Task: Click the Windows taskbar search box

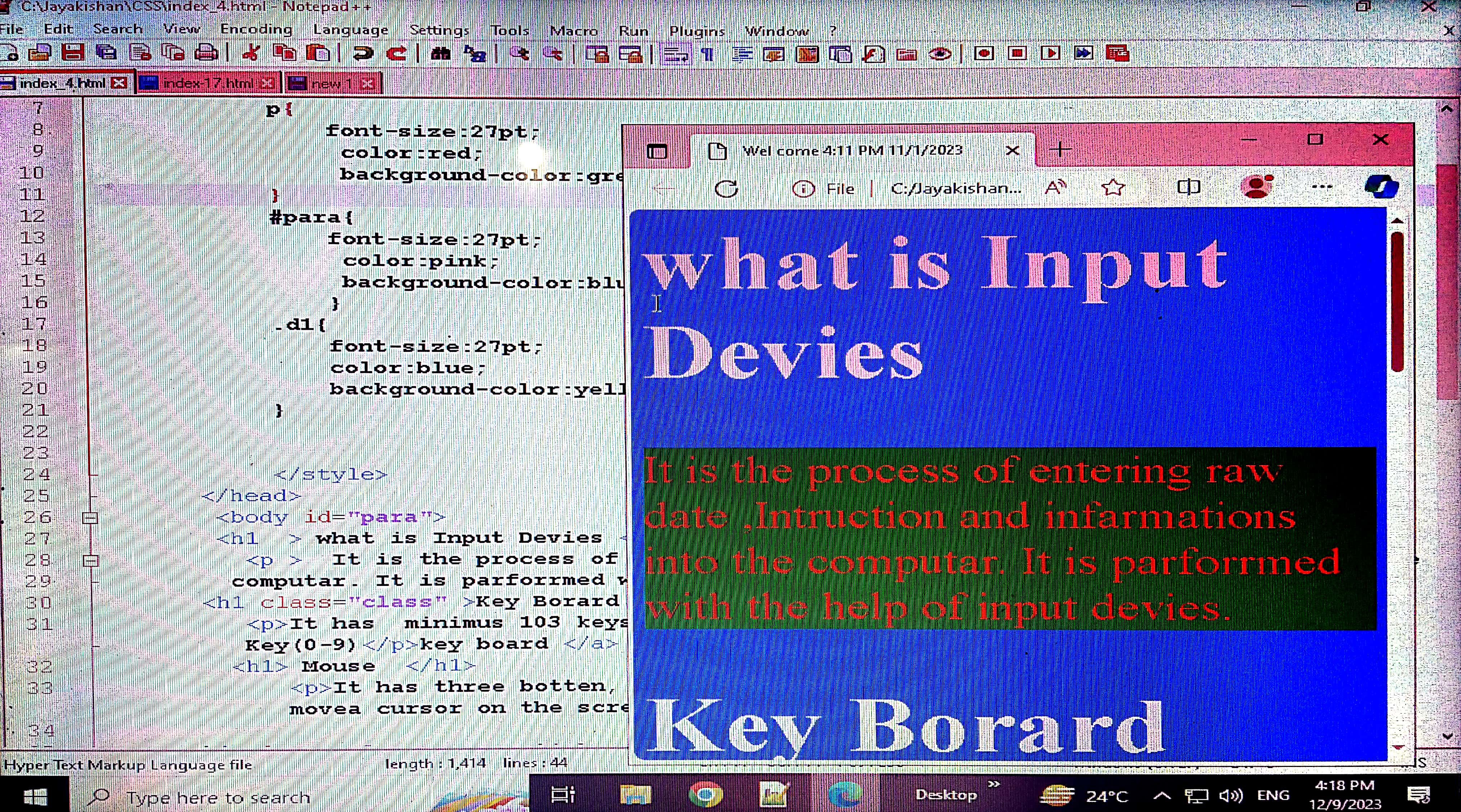Action: tap(218, 797)
